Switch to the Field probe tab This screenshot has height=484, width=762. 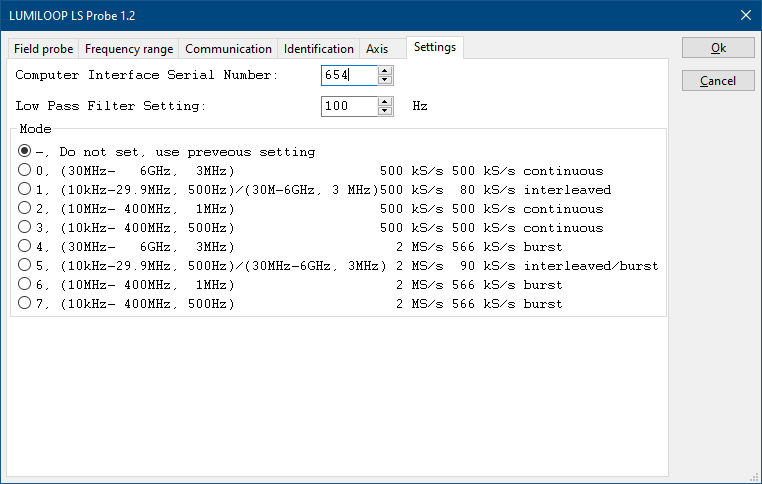pos(43,49)
